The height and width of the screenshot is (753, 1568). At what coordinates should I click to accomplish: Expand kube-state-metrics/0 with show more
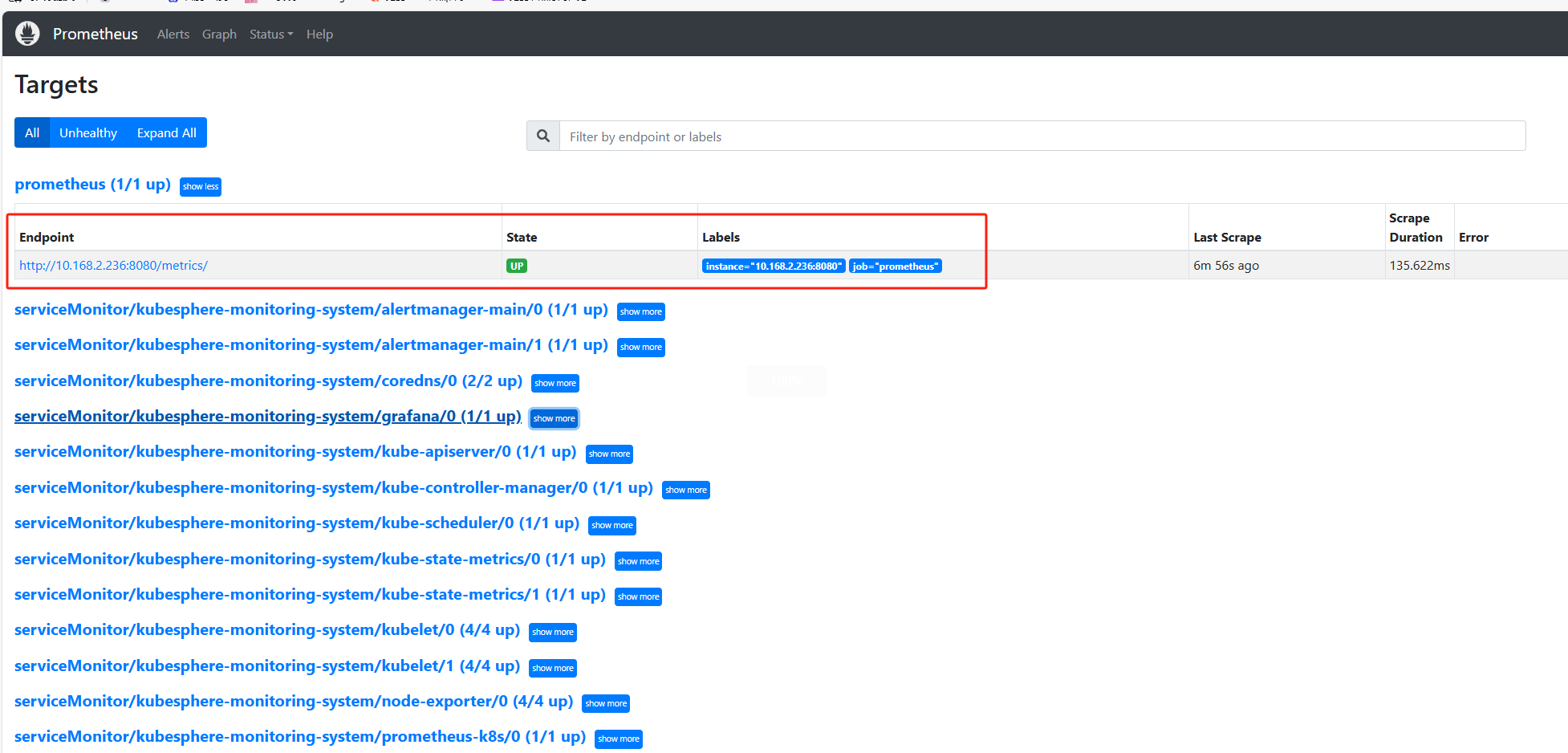coord(639,561)
